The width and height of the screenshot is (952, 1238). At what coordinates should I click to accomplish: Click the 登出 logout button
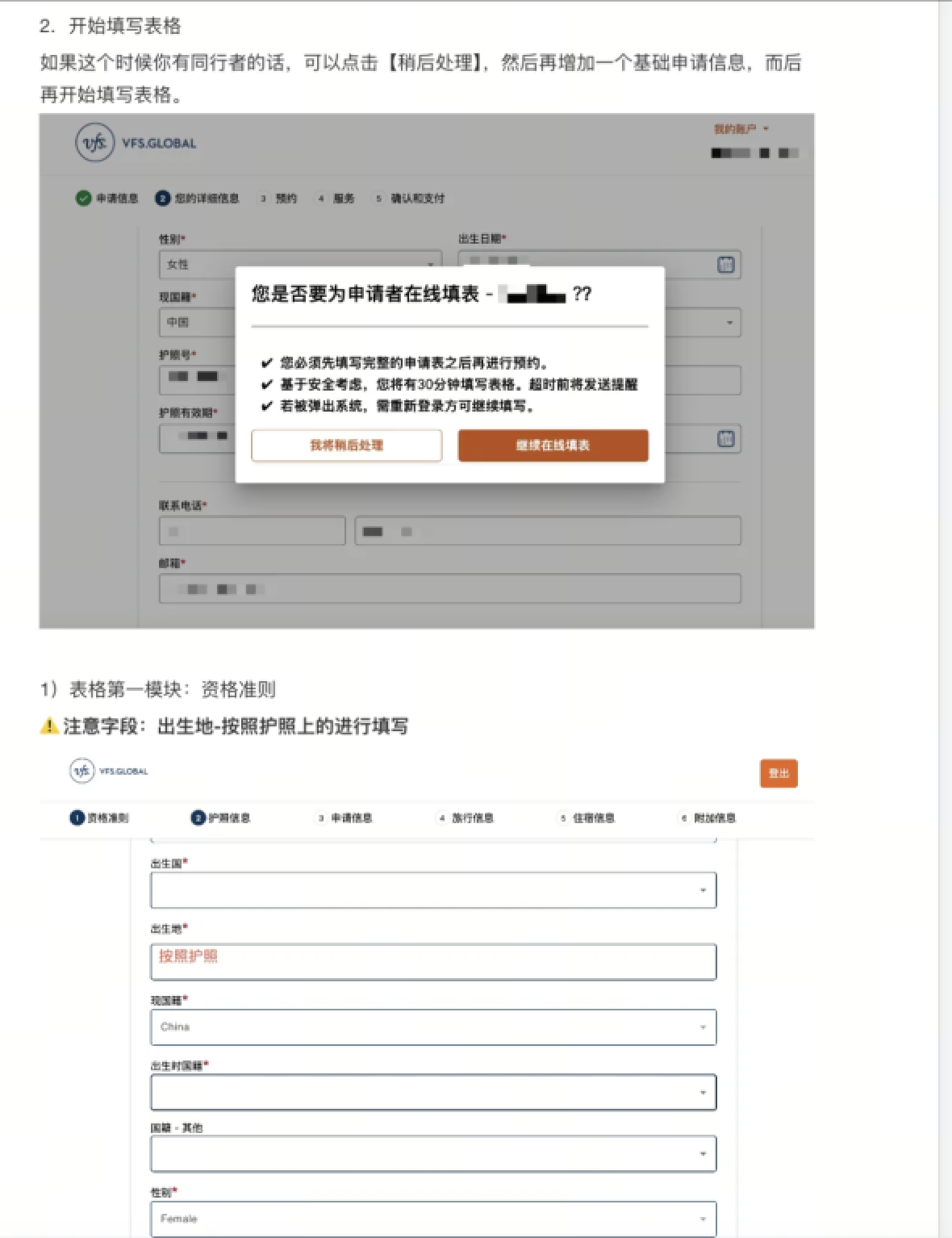click(x=778, y=773)
